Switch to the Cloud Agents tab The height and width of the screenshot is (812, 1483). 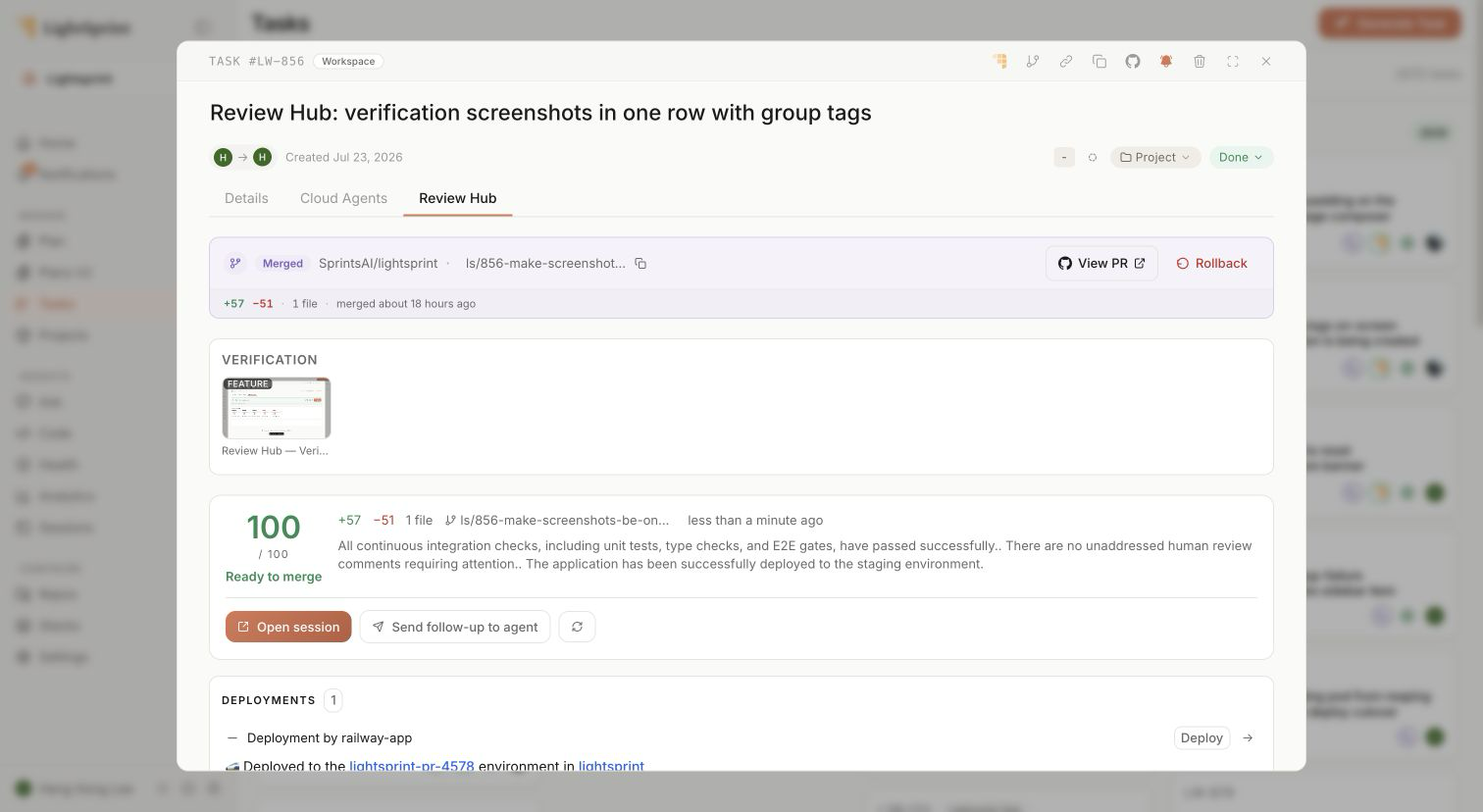(x=343, y=198)
